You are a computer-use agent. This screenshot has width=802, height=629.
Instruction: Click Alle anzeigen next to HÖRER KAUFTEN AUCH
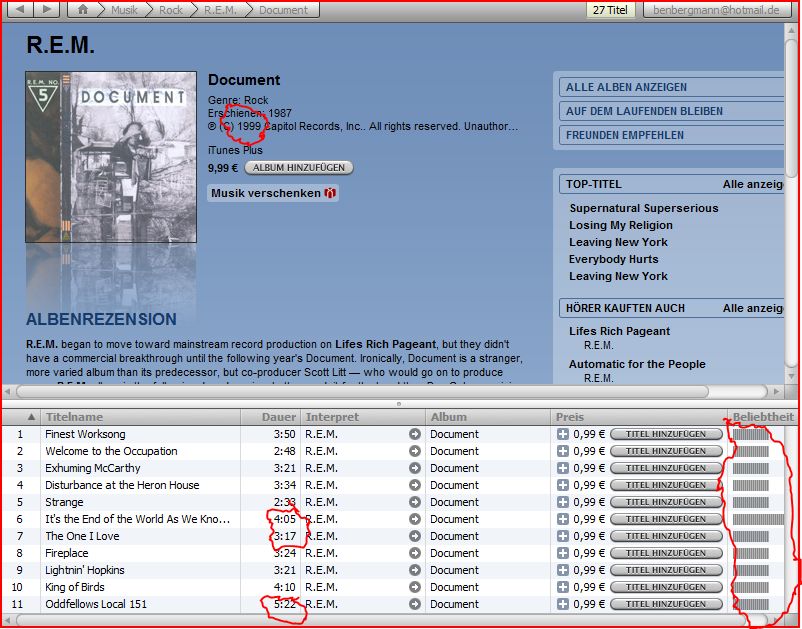pyautogui.click(x=752, y=308)
